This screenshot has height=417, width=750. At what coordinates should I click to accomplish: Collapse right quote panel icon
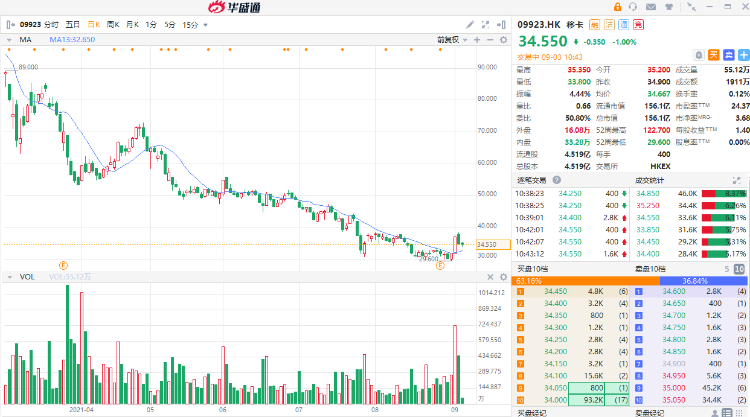pyautogui.click(x=501, y=24)
